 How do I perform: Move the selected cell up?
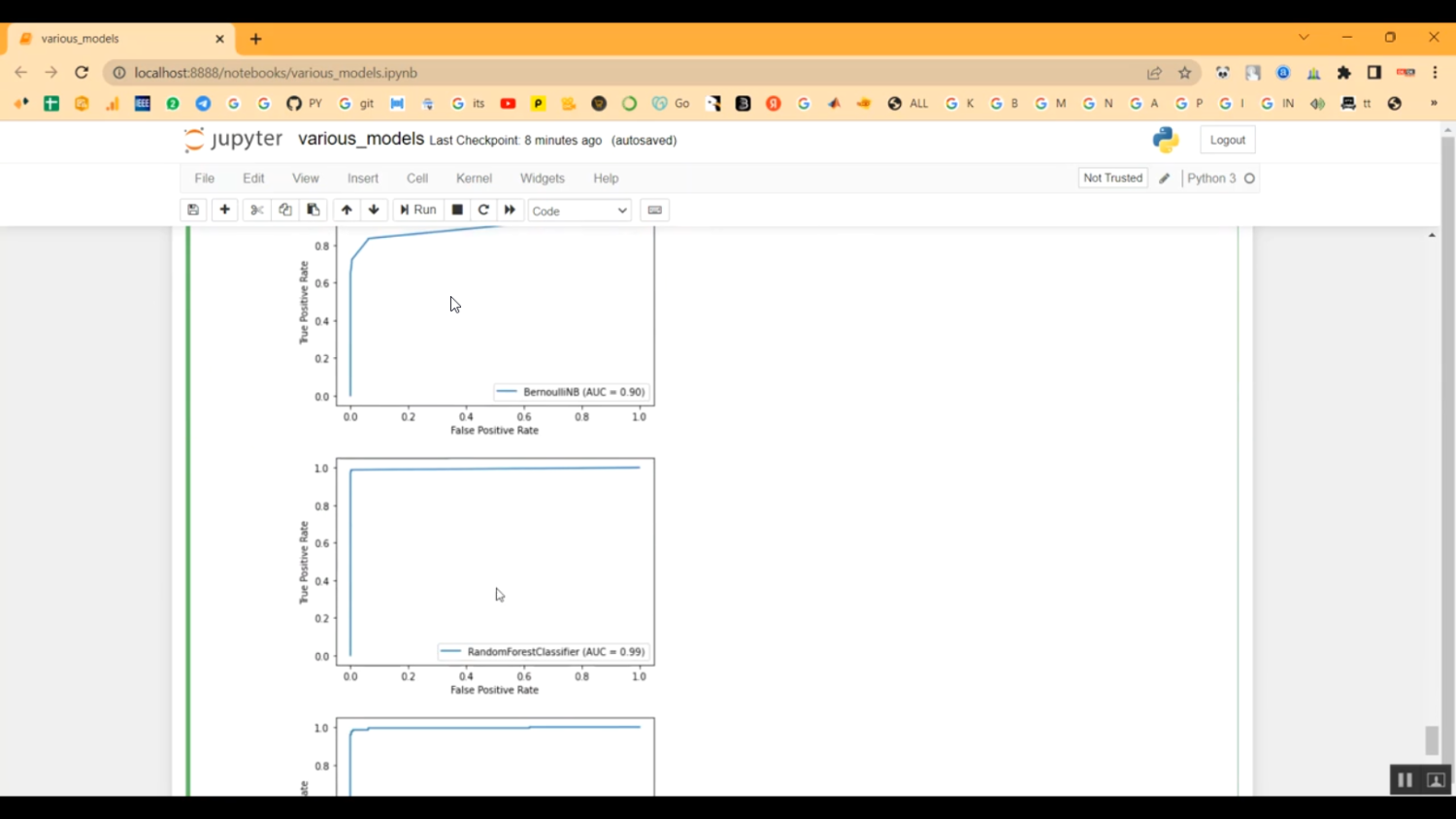point(347,210)
